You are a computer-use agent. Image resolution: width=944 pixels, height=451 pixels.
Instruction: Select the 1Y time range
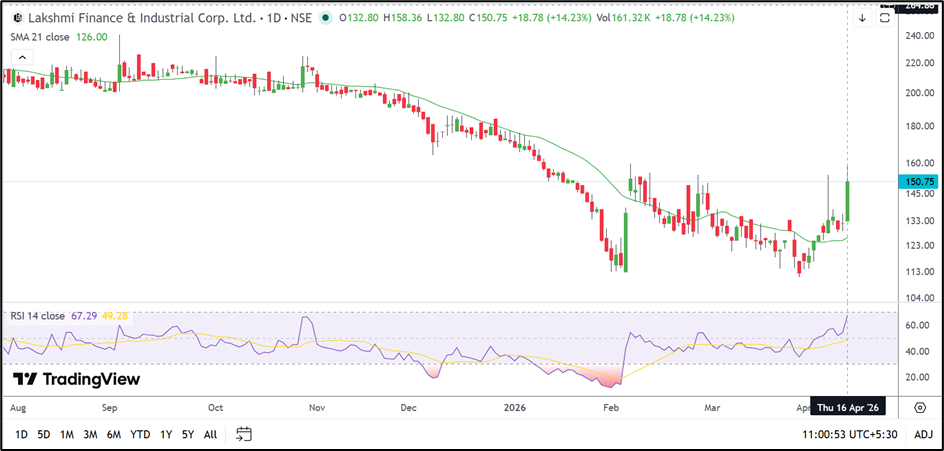166,434
